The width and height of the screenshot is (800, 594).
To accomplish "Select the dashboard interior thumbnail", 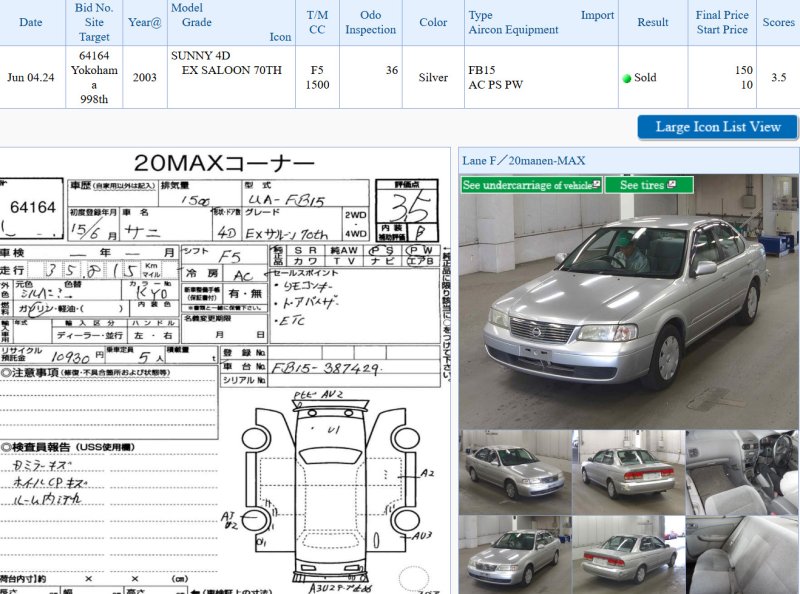I will [742, 472].
